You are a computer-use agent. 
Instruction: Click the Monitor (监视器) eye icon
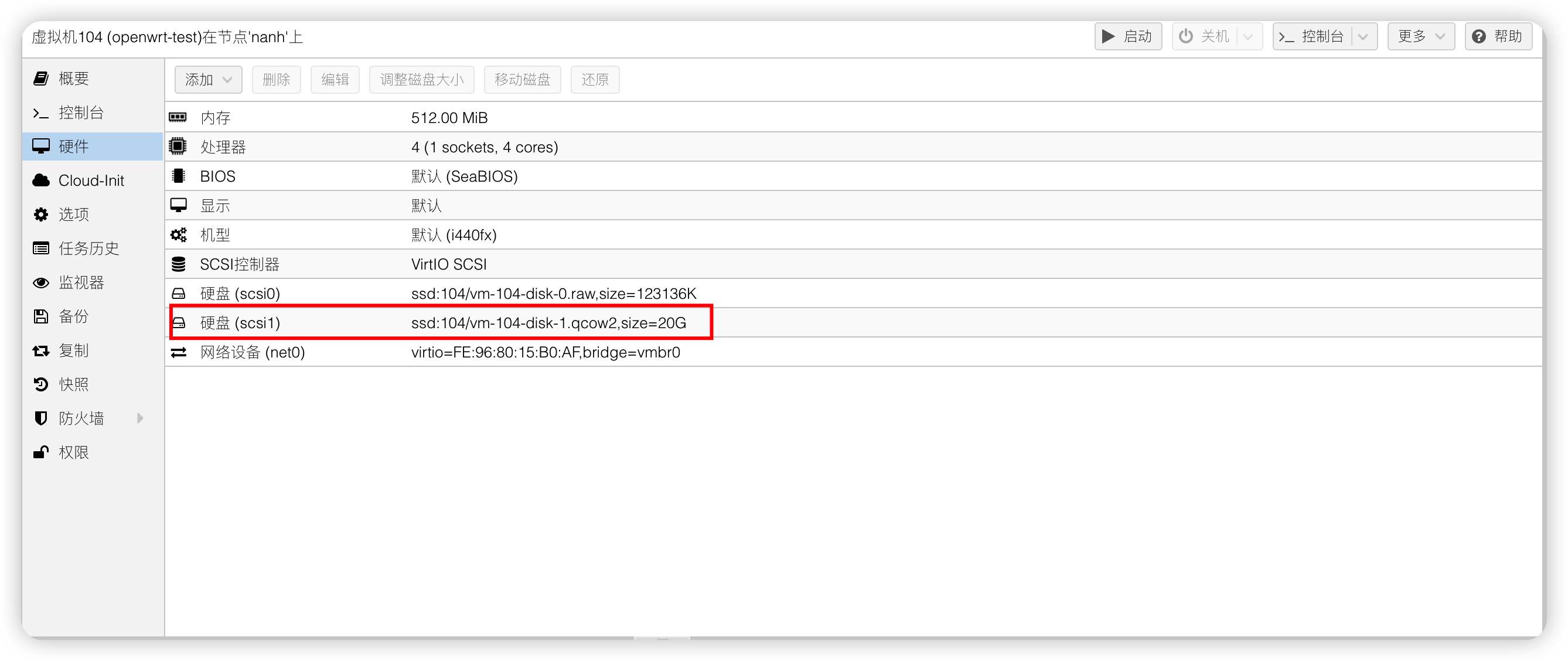pos(41,282)
